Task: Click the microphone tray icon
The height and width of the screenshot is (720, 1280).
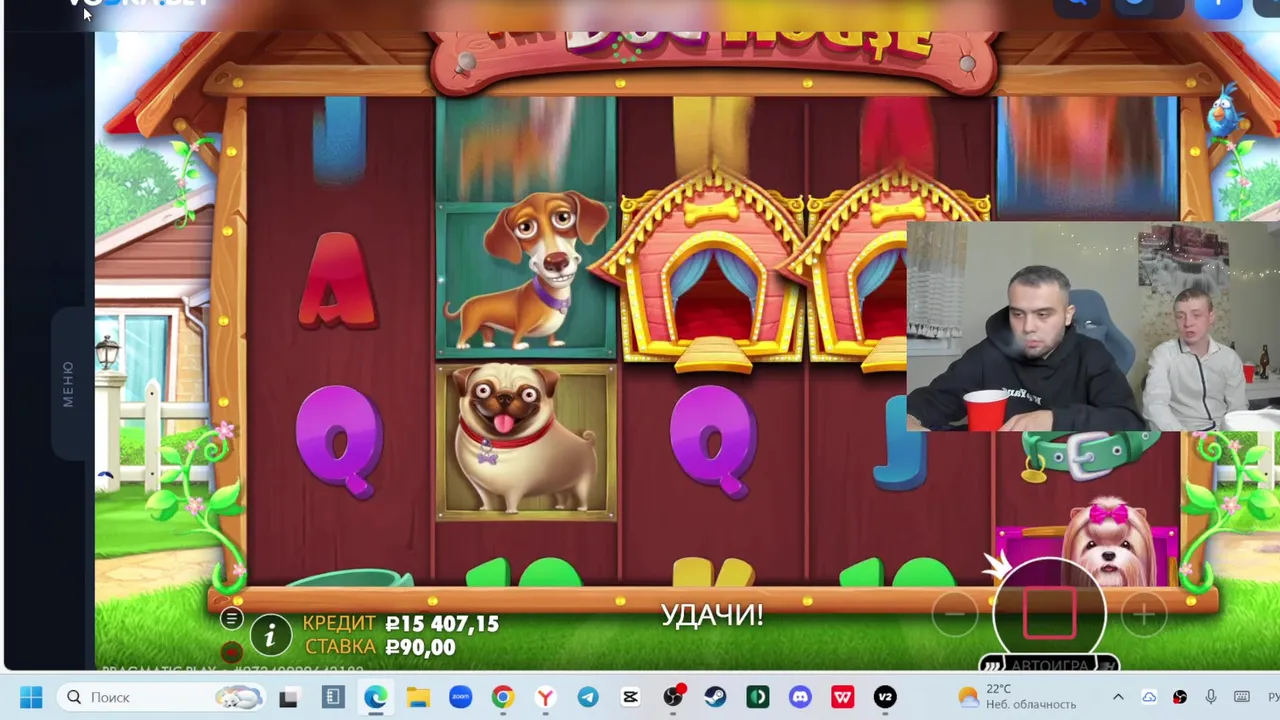Action: click(x=1211, y=697)
